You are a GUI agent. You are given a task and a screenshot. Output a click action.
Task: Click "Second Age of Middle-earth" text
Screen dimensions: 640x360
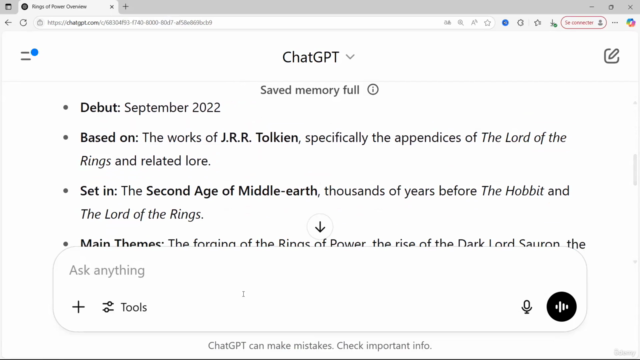(231, 191)
